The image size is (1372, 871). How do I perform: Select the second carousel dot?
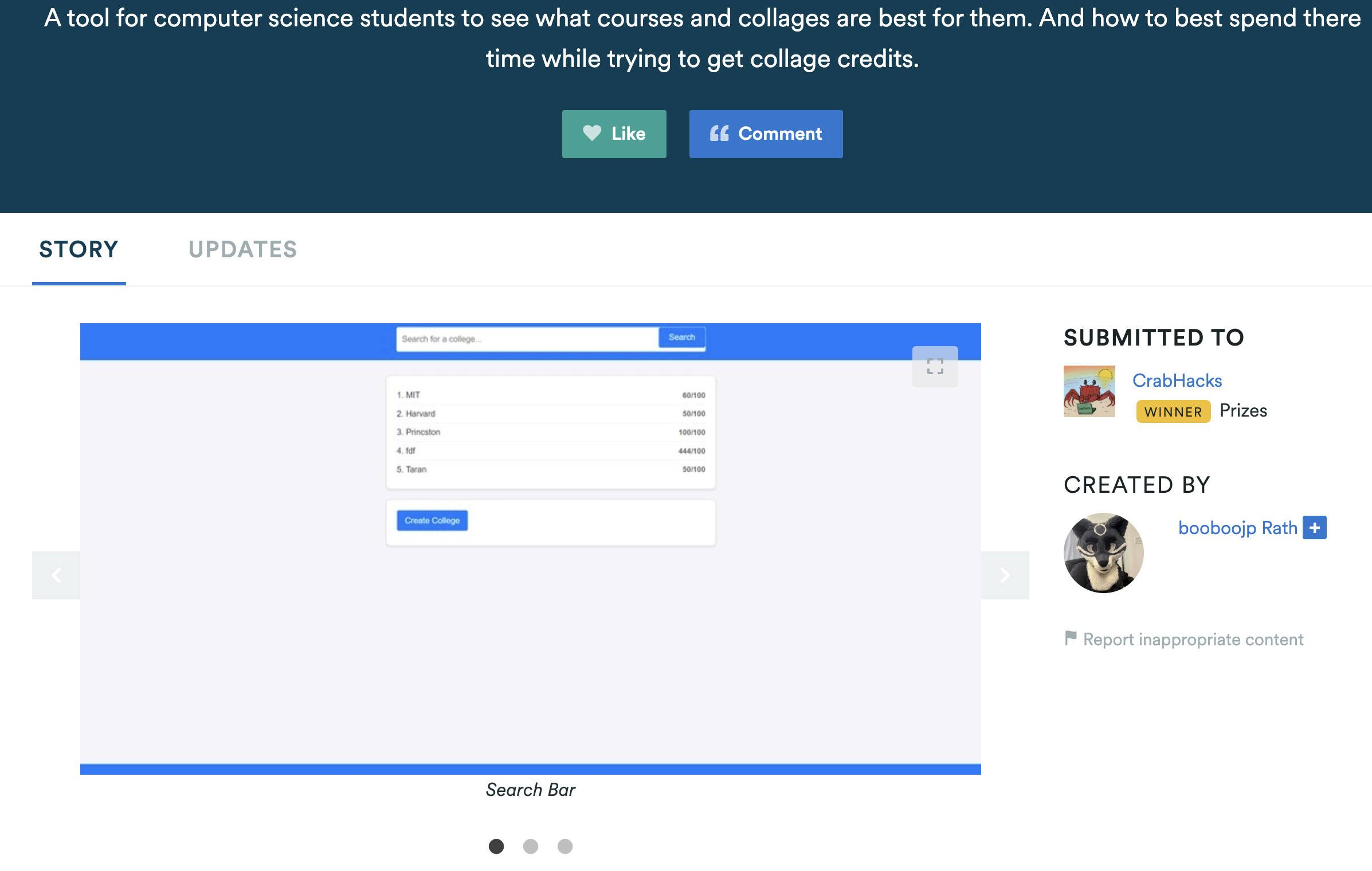pos(531,846)
